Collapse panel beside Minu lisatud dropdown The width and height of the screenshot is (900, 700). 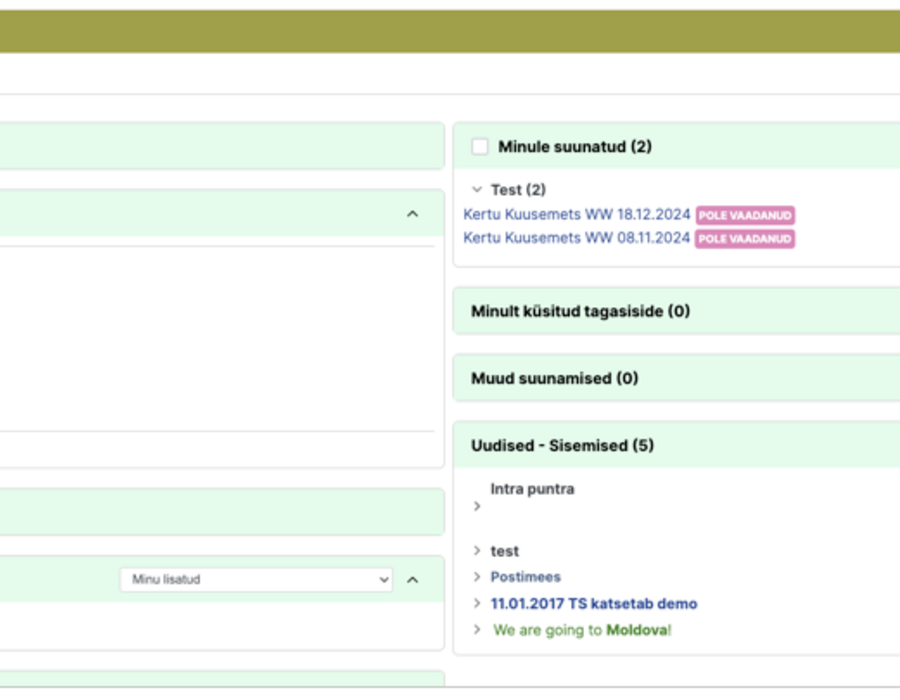(x=412, y=580)
